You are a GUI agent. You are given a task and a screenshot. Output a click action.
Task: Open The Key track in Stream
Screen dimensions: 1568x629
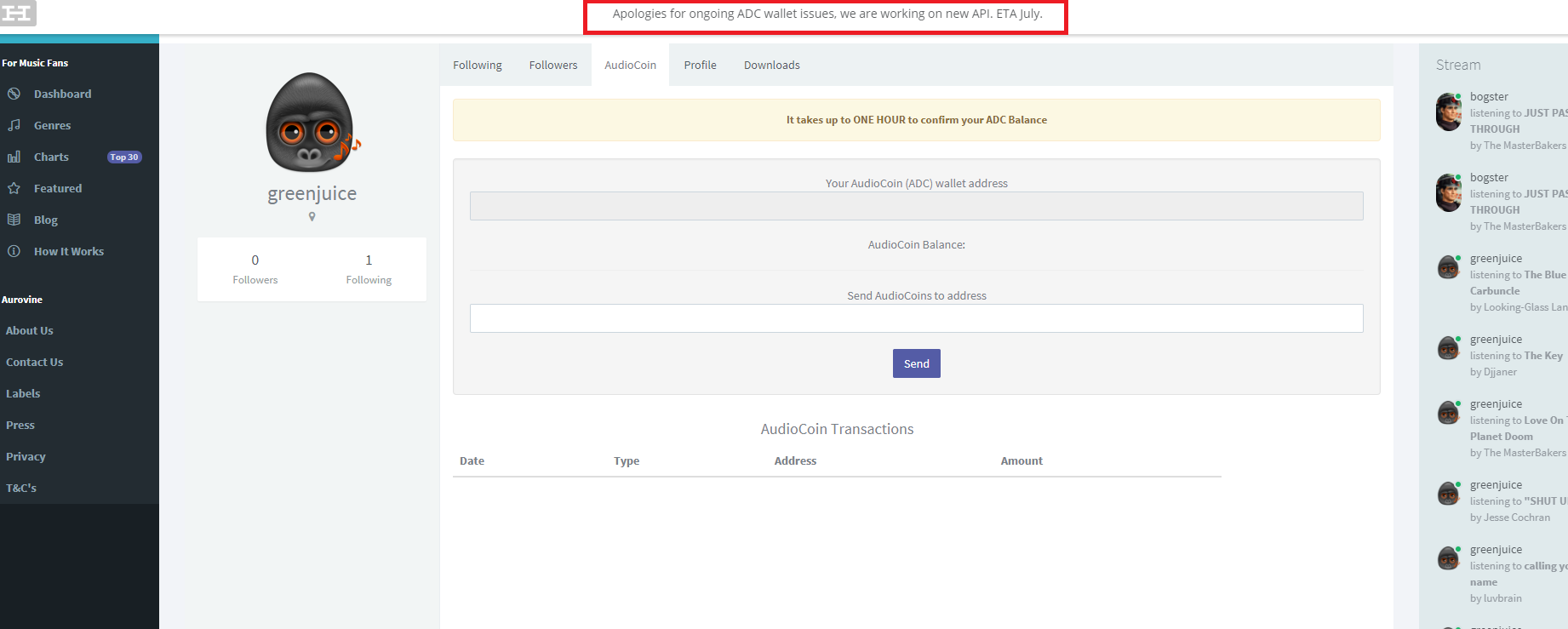[x=1543, y=356]
